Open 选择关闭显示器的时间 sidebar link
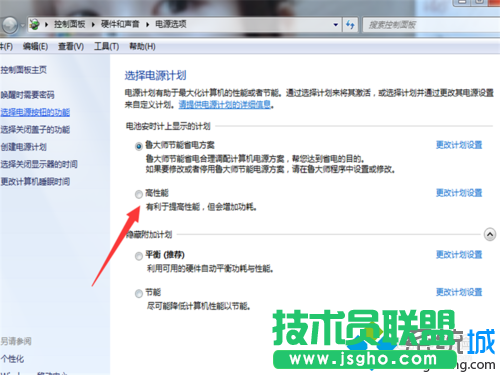Screen dimensions: 500x375 coord(39,164)
